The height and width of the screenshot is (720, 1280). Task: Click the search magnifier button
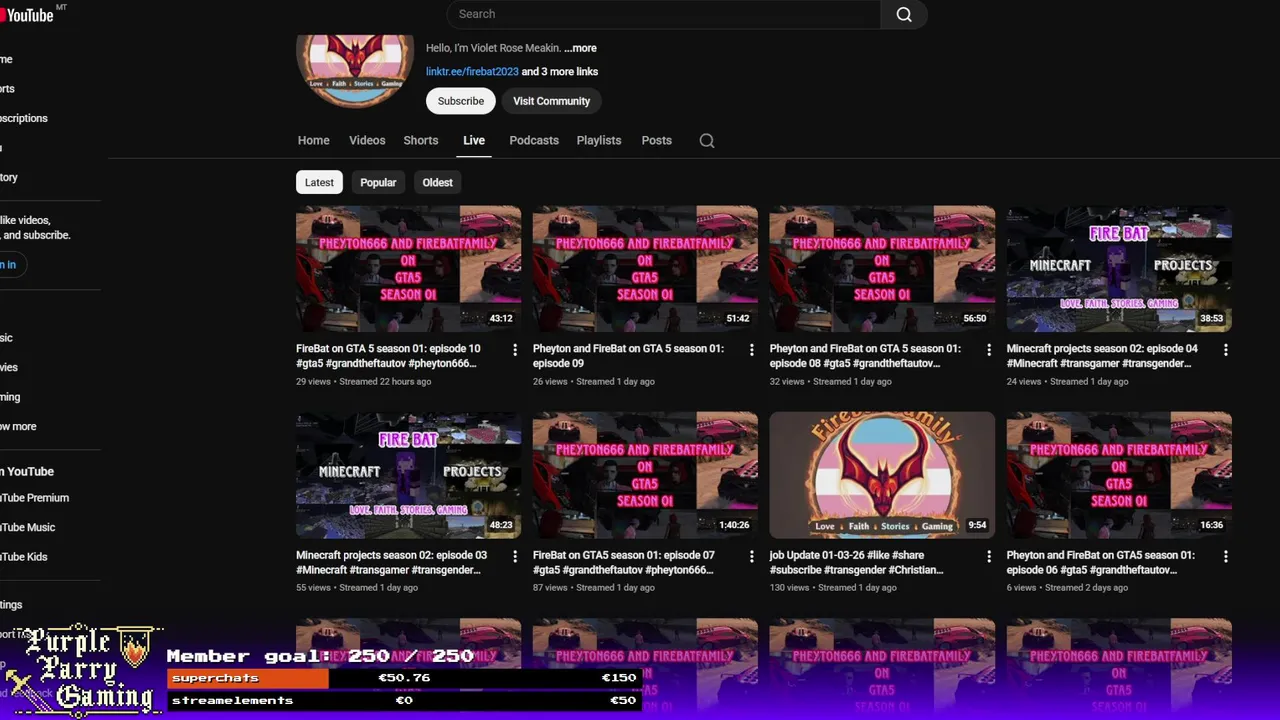904,14
